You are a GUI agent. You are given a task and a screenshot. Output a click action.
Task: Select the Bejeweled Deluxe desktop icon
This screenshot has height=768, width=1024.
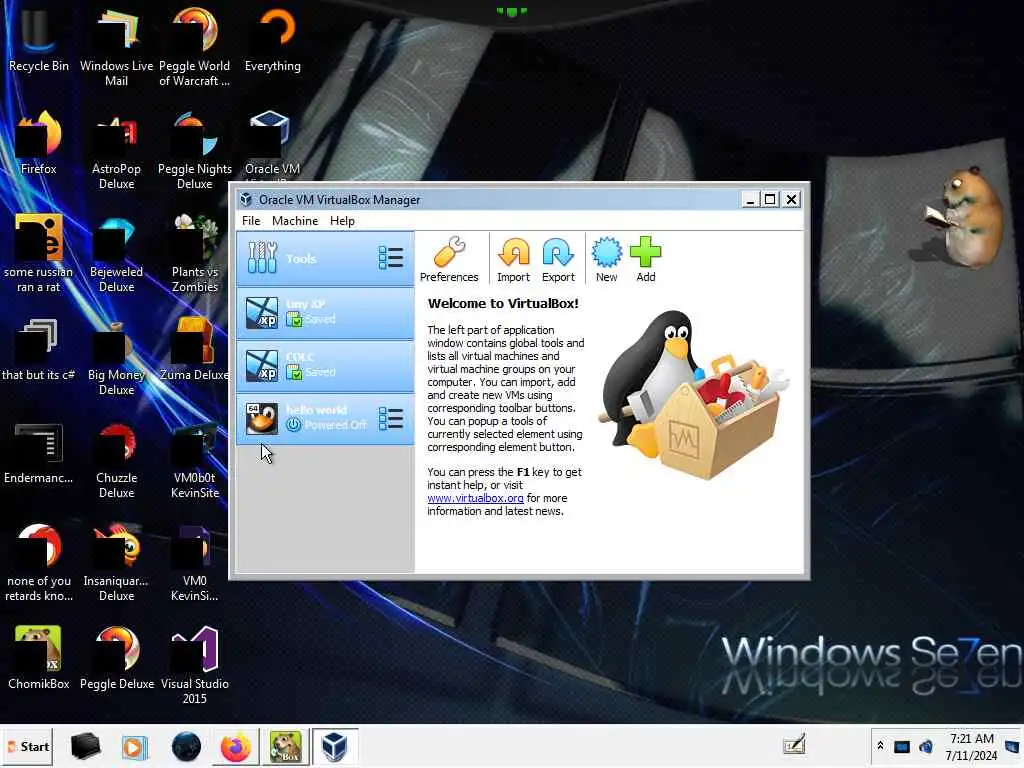coord(116,254)
